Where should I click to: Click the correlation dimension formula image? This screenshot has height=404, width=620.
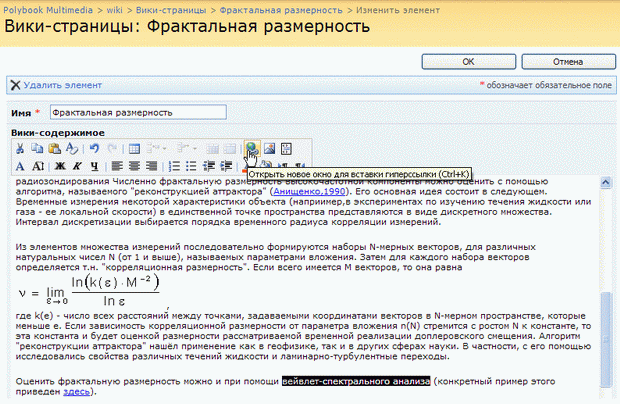[x=89, y=291]
